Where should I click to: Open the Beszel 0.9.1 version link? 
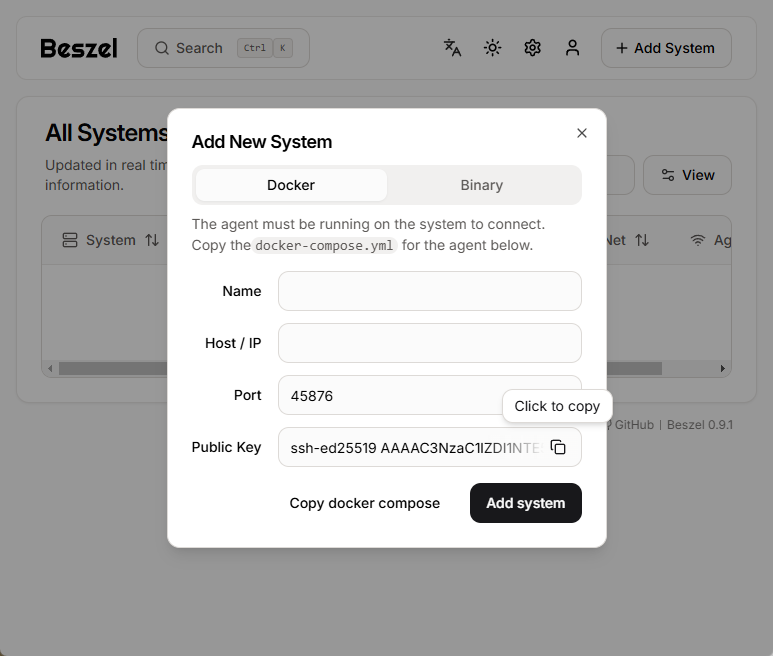(x=700, y=425)
